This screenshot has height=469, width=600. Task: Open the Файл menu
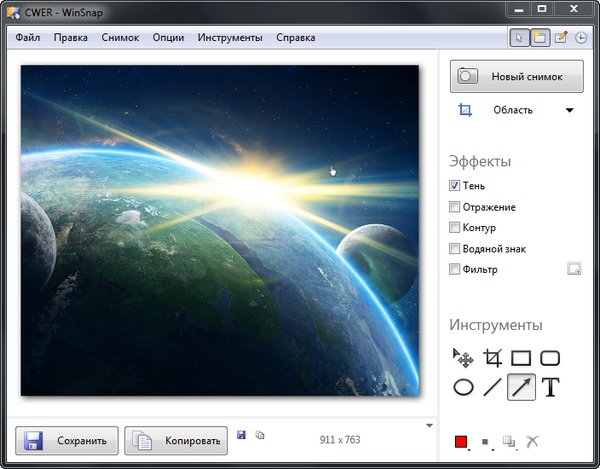click(x=28, y=38)
